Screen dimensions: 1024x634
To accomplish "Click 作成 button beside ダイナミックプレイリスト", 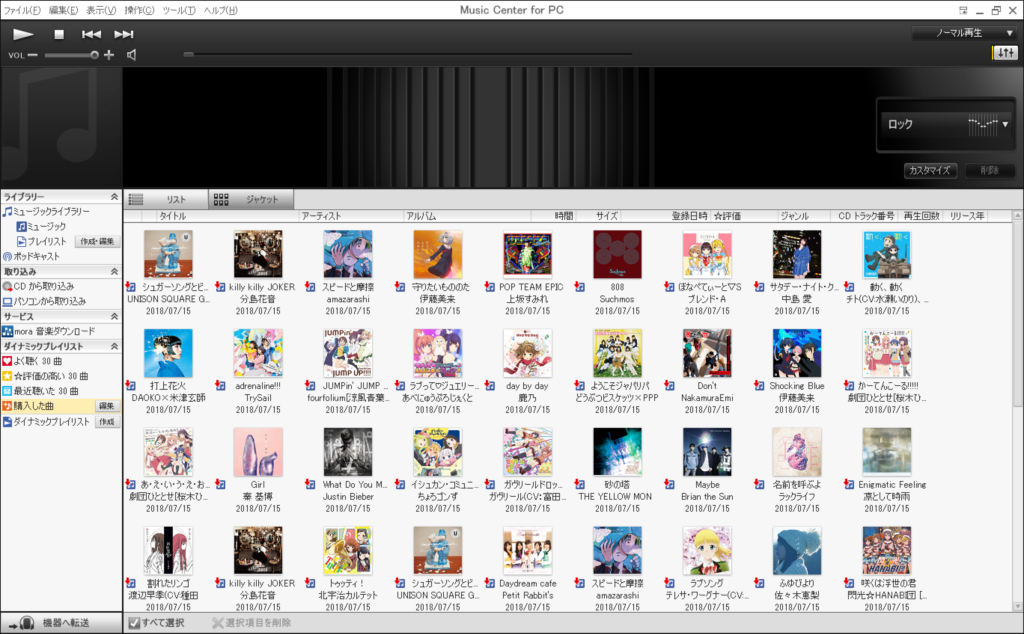I will tap(107, 422).
